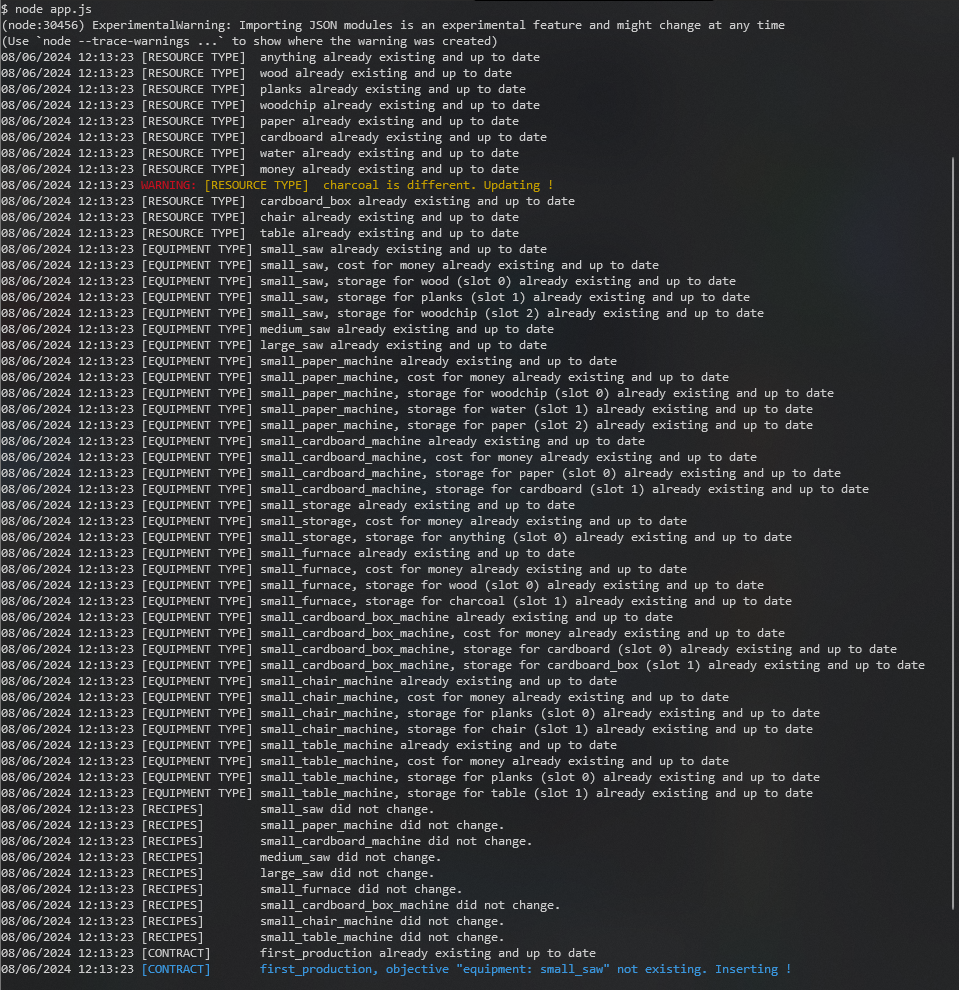The image size is (959, 990).
Task: Click the 'woodchip already existing' resource line
Action: 270,105
